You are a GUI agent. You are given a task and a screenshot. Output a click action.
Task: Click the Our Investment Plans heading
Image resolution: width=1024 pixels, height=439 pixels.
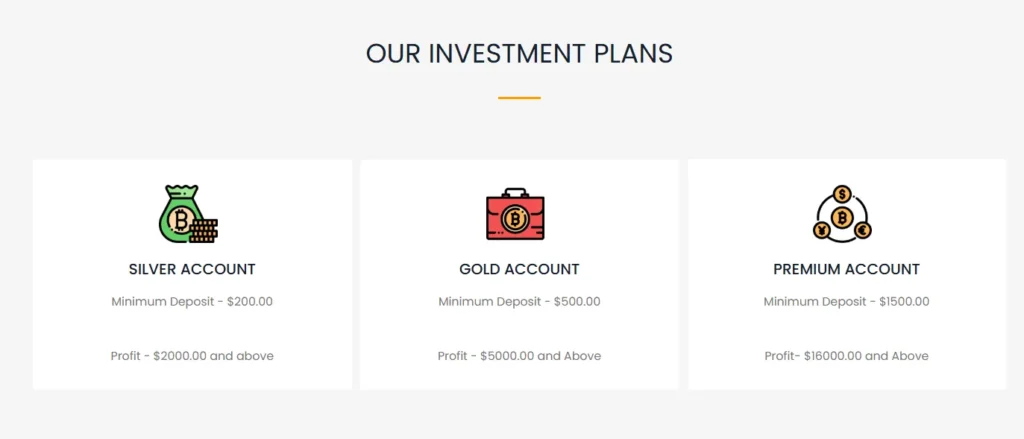(x=519, y=53)
